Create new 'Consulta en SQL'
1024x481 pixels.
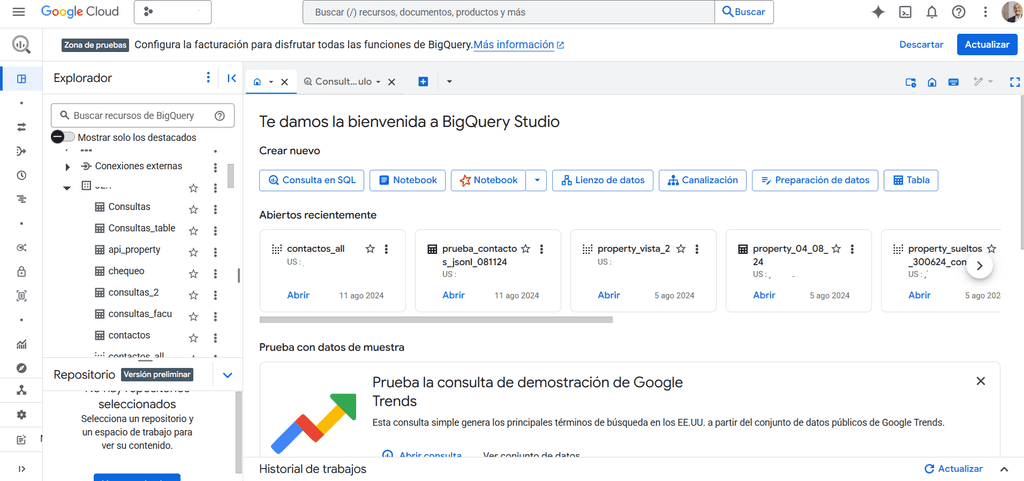[312, 180]
